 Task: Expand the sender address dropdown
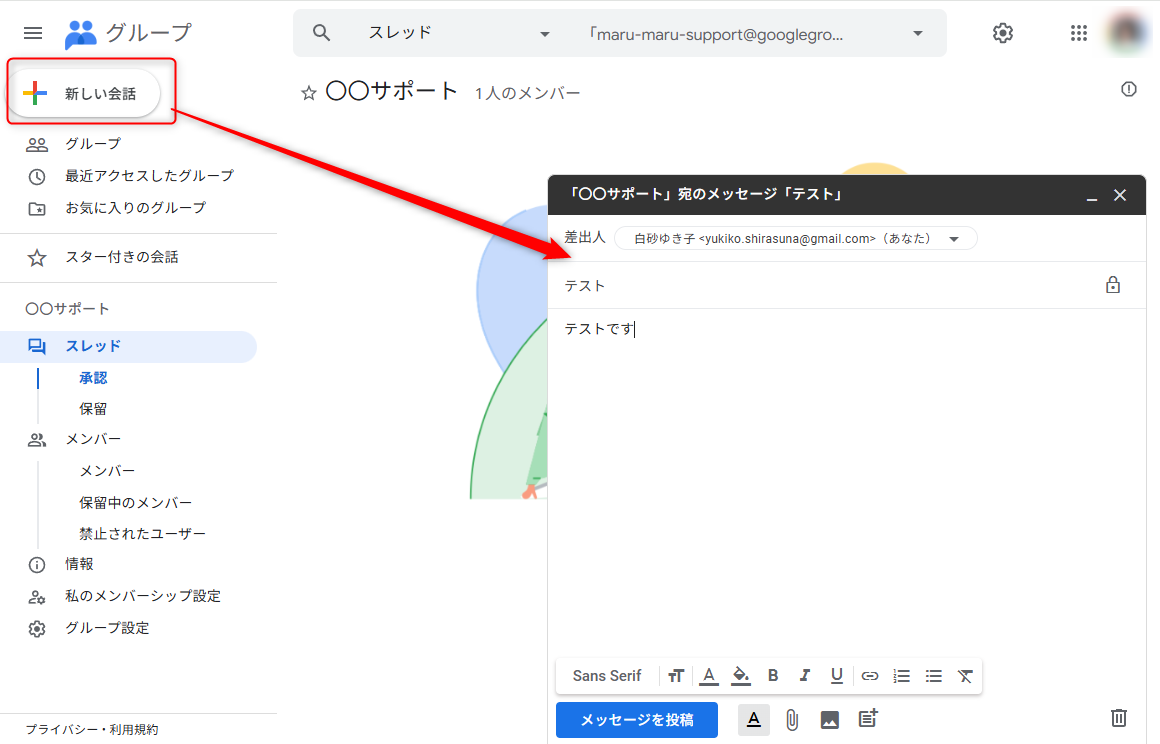click(954, 239)
